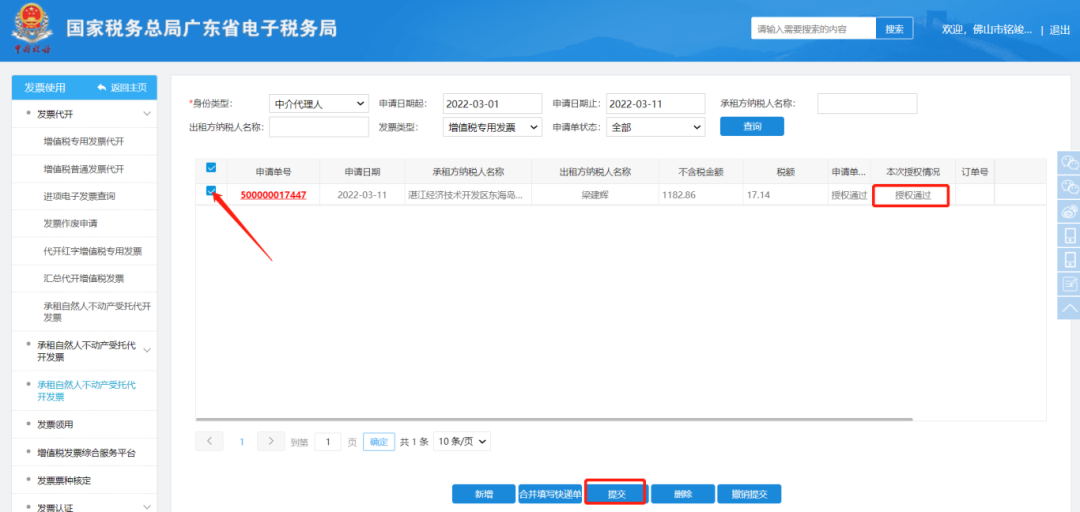The width and height of the screenshot is (1080, 512).
Task: Click the 申请日期 column header
Action: point(362,172)
